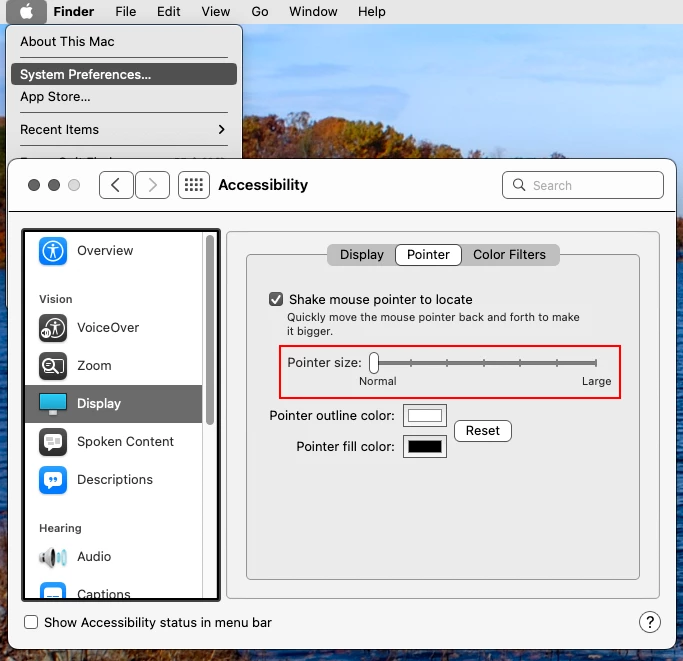Click the red close window button
683x661 pixels.
(34, 185)
